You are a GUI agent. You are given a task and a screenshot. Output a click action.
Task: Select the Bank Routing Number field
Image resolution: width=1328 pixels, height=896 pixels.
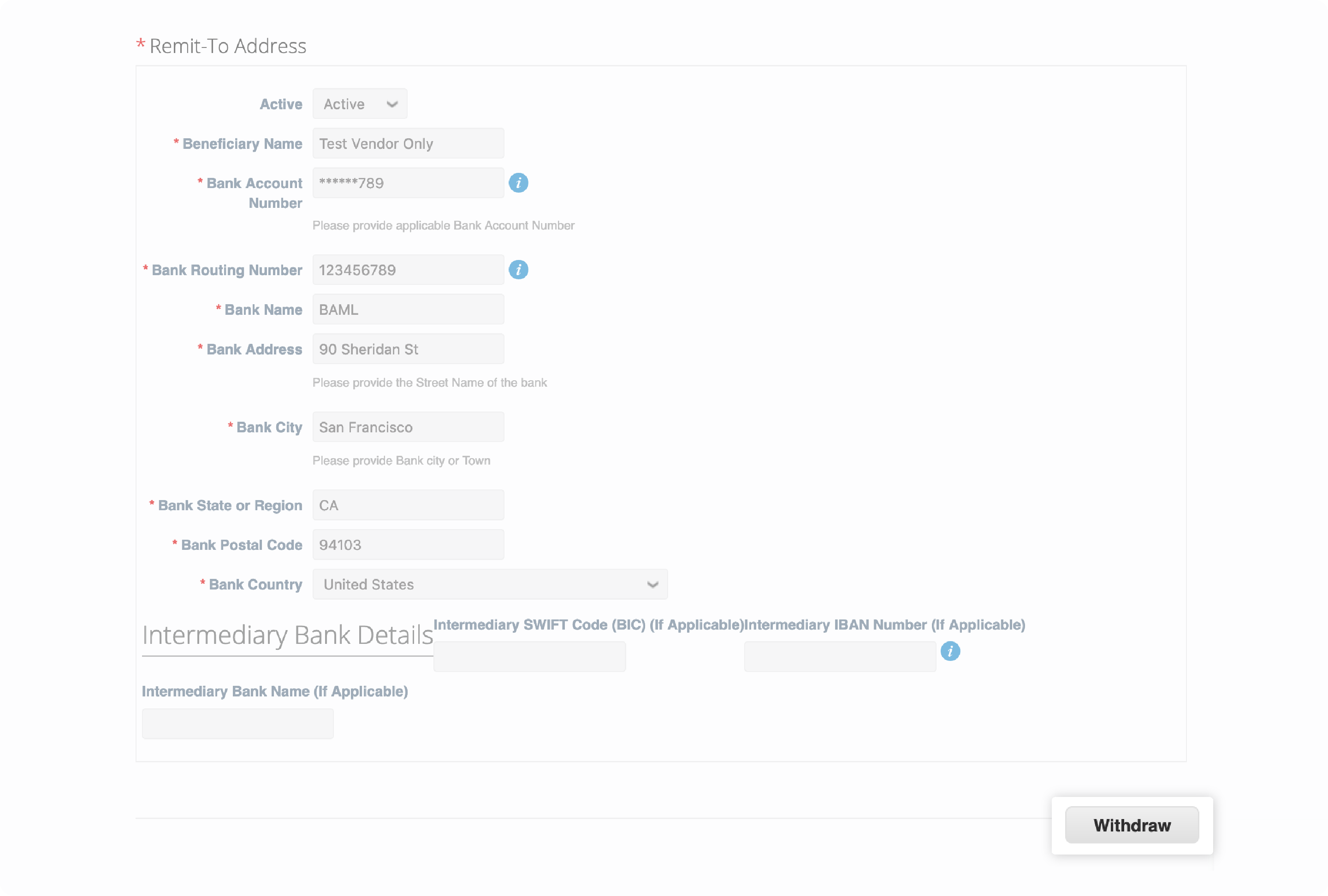pos(408,269)
